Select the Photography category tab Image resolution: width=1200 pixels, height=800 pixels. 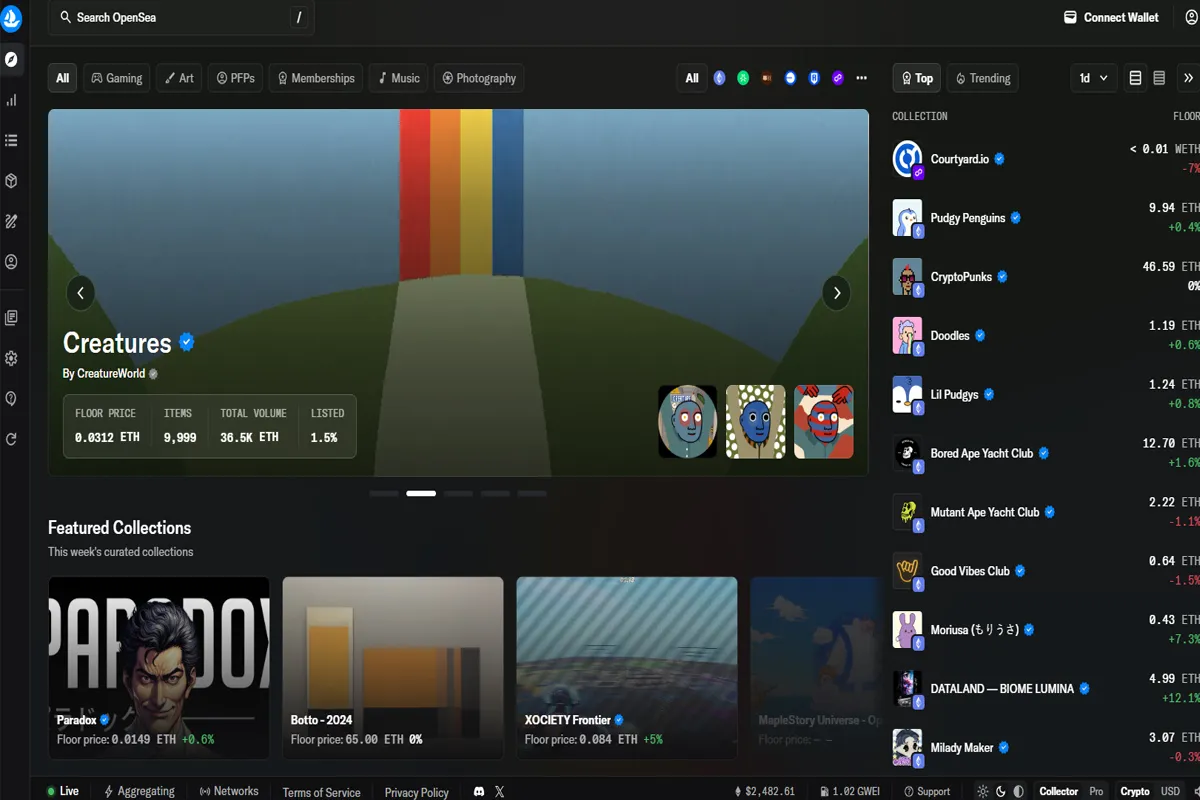pos(480,78)
